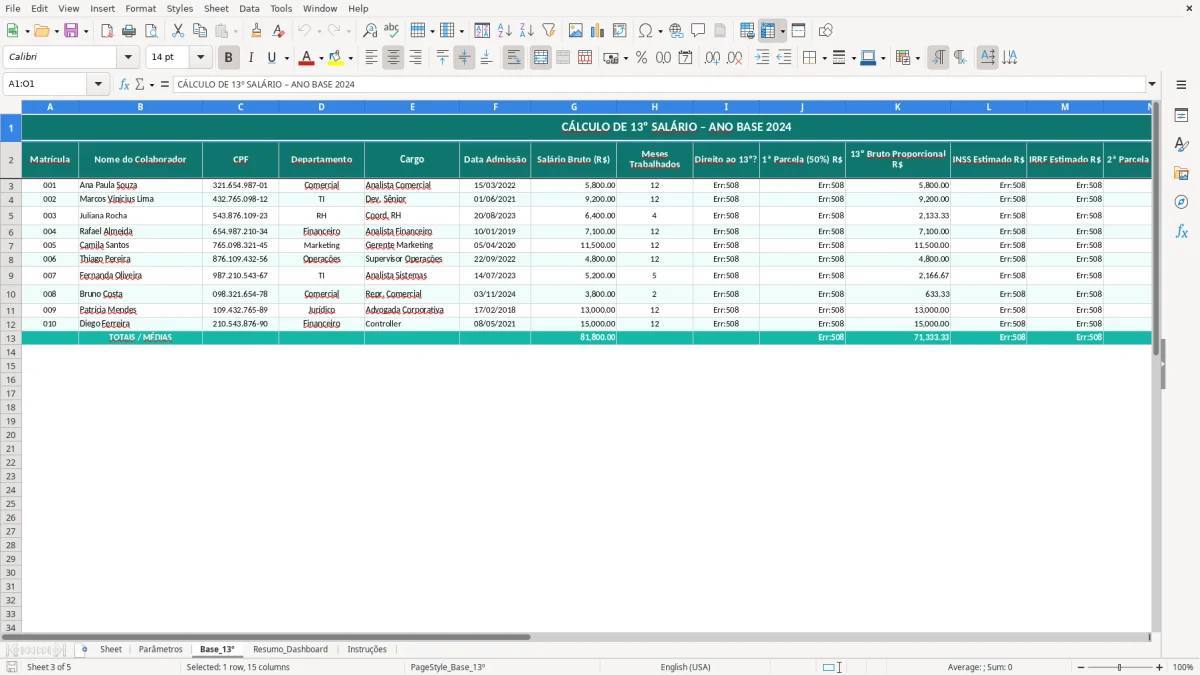
Task: Toggle Bold formatting
Action: 229,58
